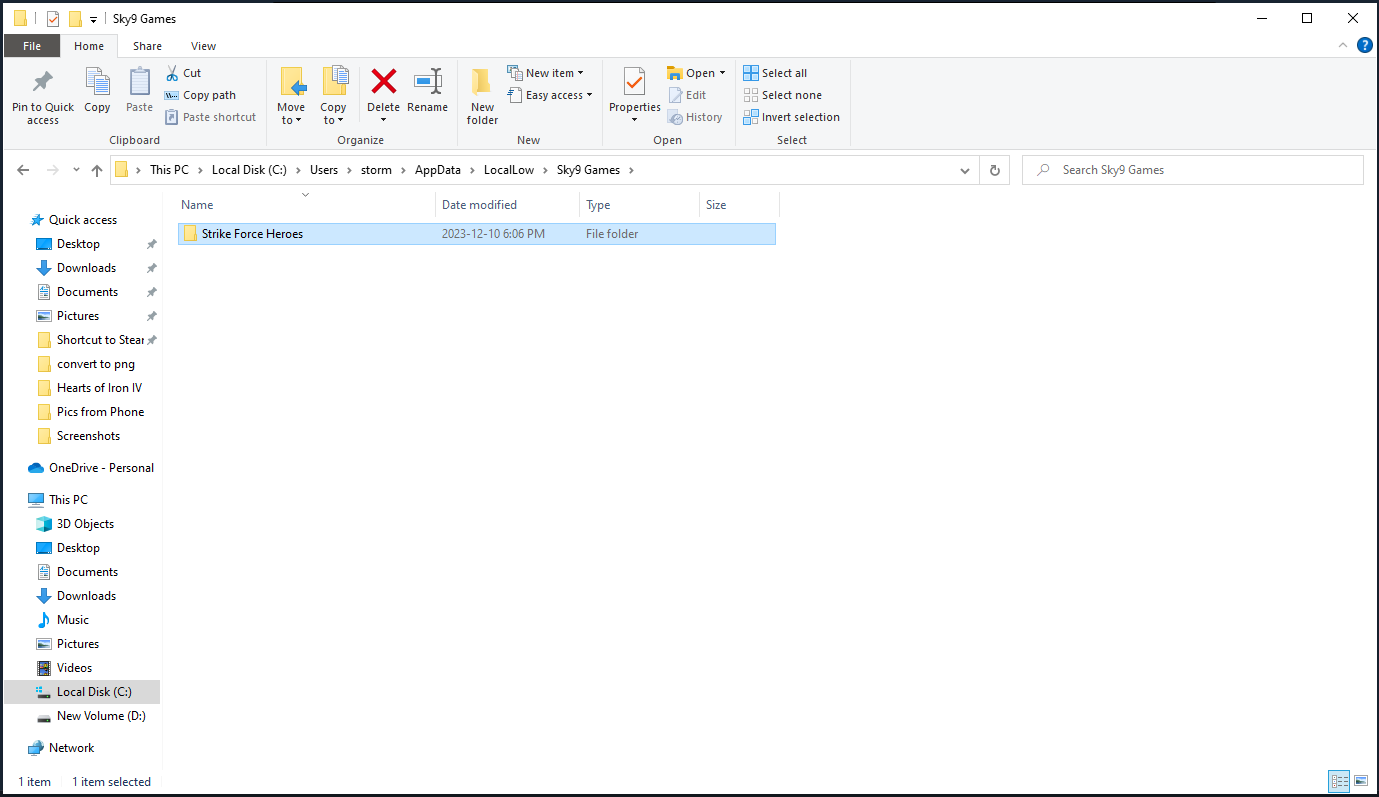Create a New folder

[x=482, y=97]
